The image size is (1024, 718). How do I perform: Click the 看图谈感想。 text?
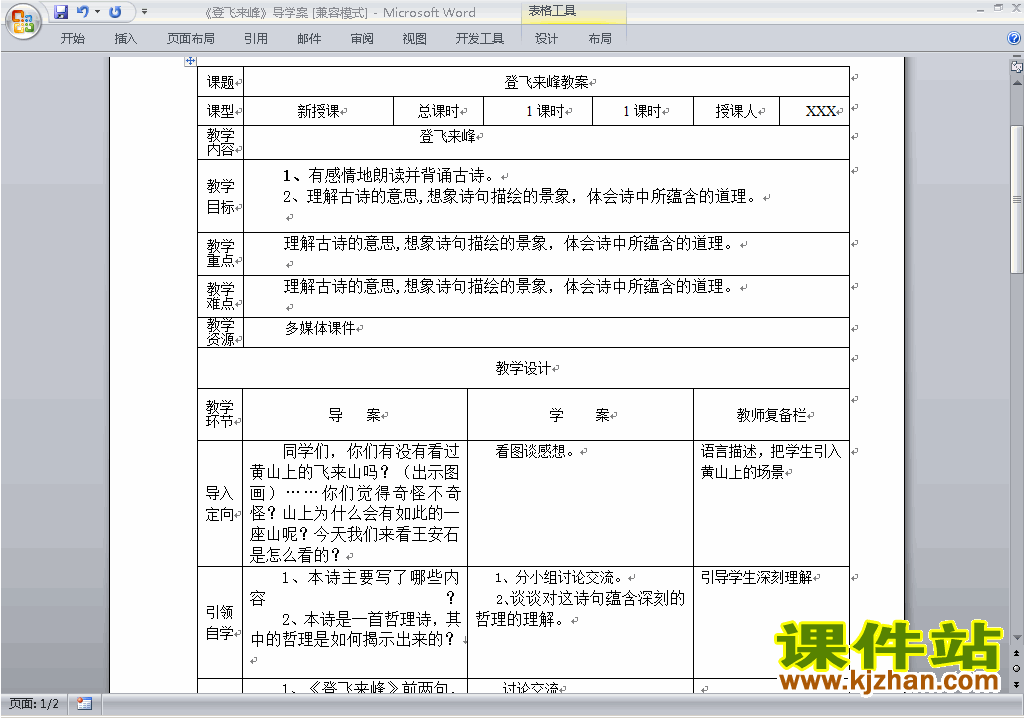535,451
